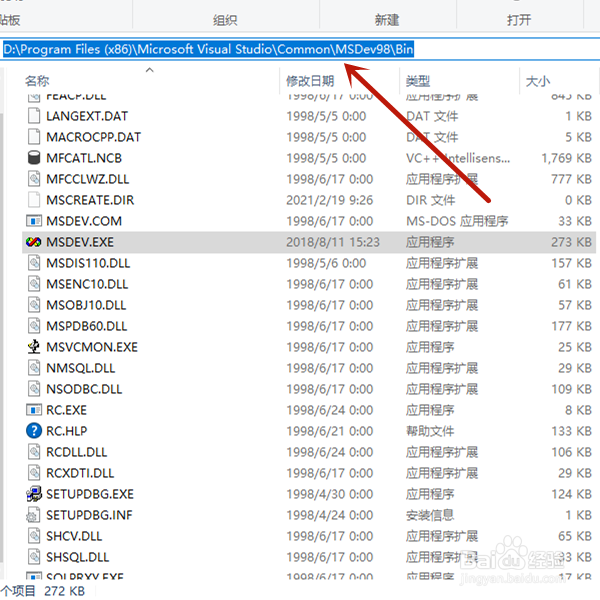Select the MSDEV.EXE Visual Studio icon

pyautogui.click(x=34, y=242)
